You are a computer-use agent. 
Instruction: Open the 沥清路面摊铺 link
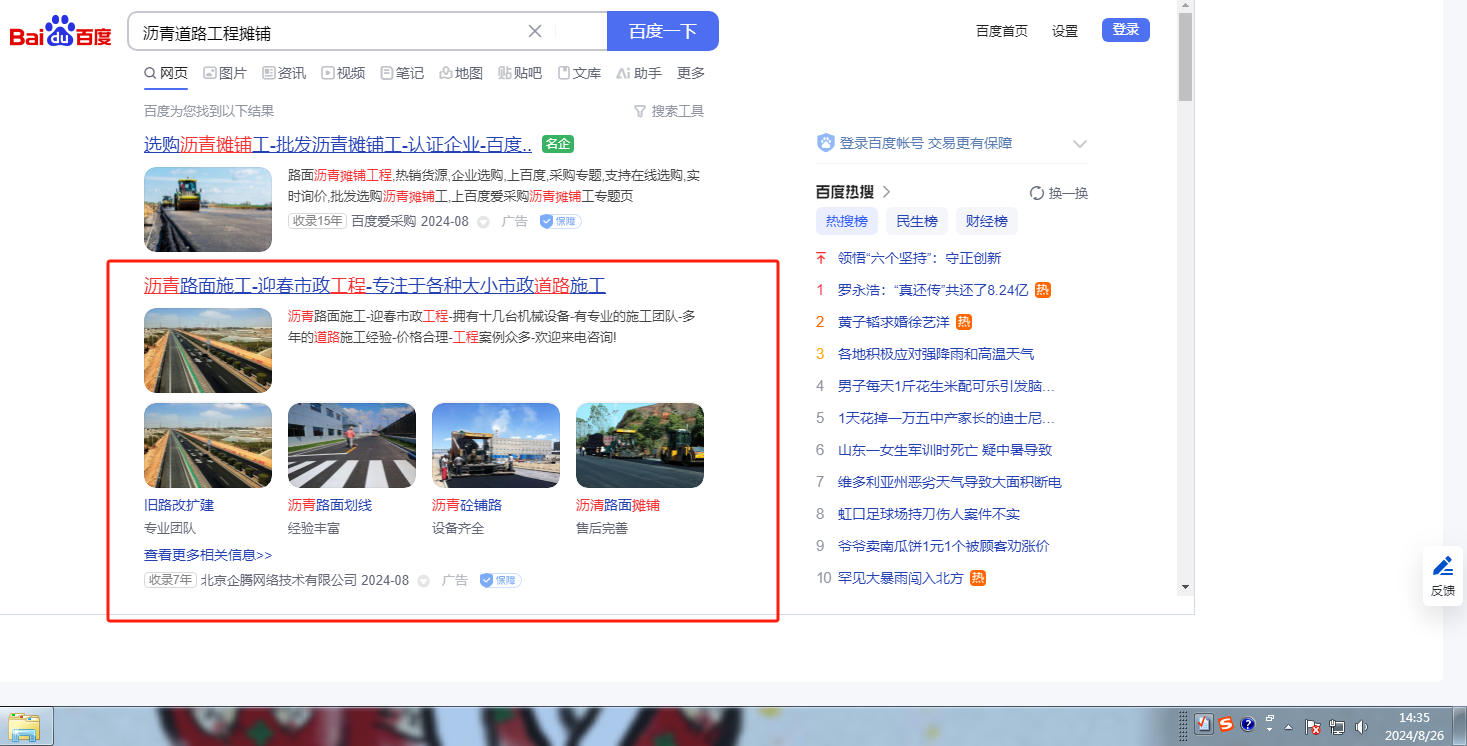click(618, 505)
